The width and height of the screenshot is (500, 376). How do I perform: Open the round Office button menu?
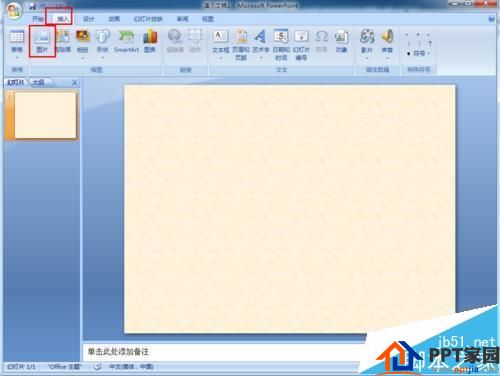coord(13,10)
